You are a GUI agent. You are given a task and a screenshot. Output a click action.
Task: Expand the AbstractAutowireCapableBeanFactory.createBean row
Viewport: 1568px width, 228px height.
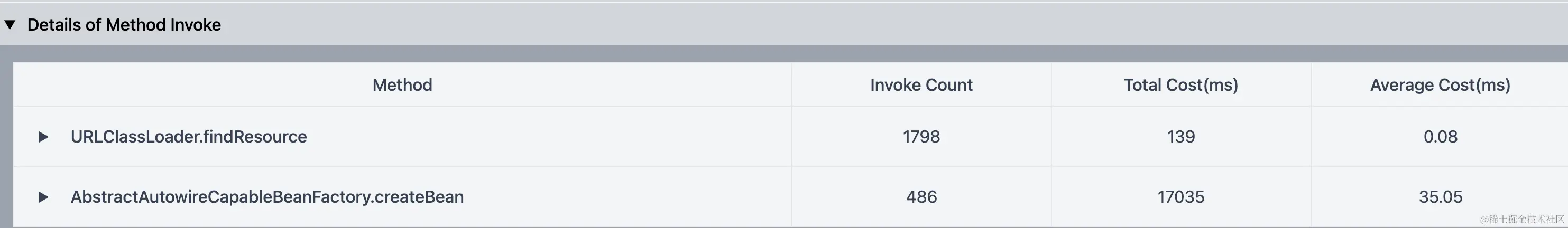43,197
